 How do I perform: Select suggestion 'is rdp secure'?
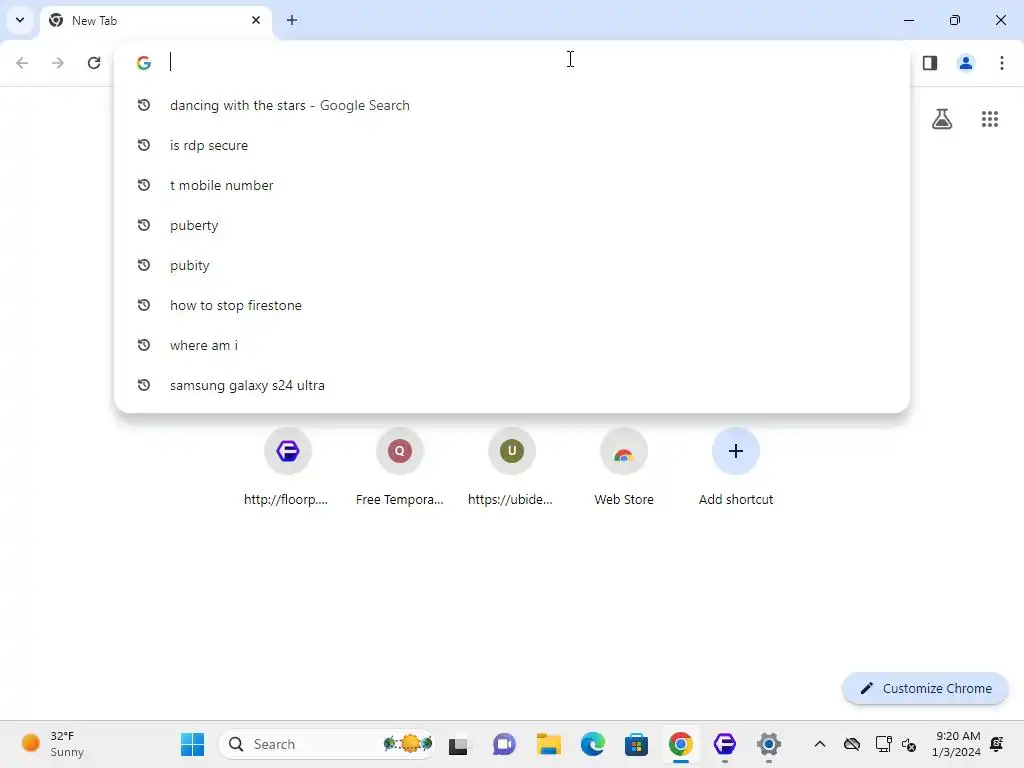click(512, 145)
